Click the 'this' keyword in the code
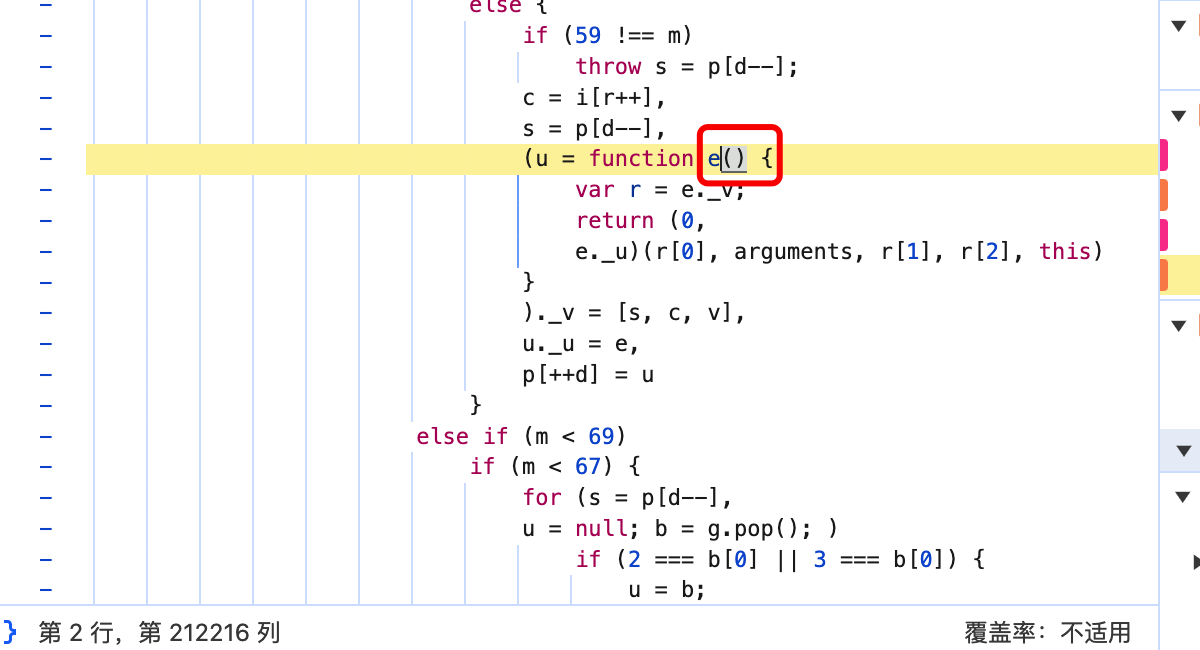 coord(1066,251)
